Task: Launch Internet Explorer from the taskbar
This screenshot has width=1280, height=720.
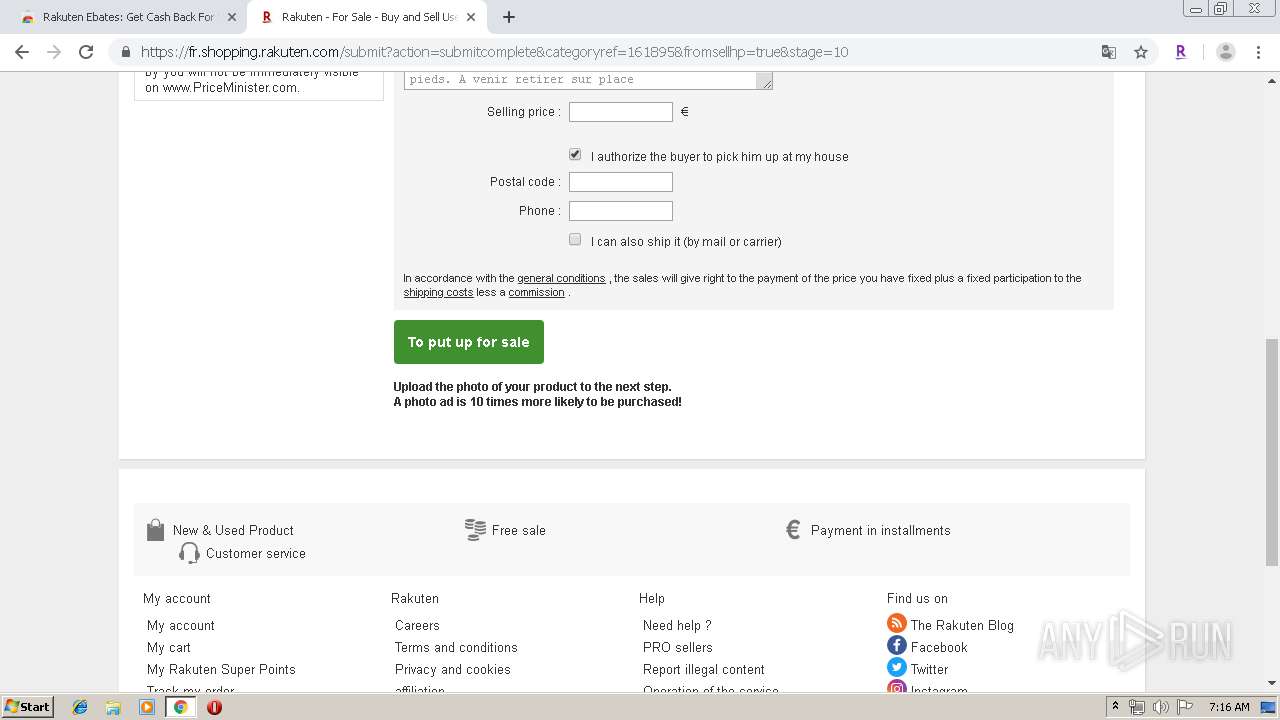Action: (80, 707)
